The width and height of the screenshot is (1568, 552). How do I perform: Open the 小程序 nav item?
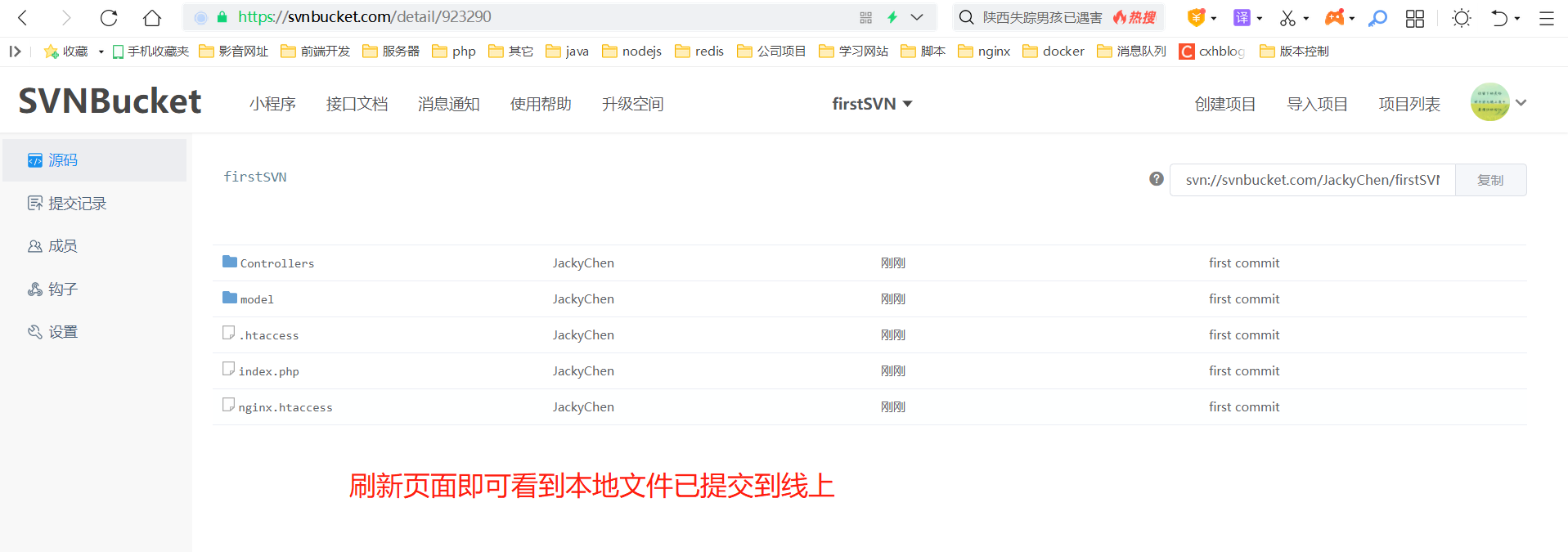(272, 104)
